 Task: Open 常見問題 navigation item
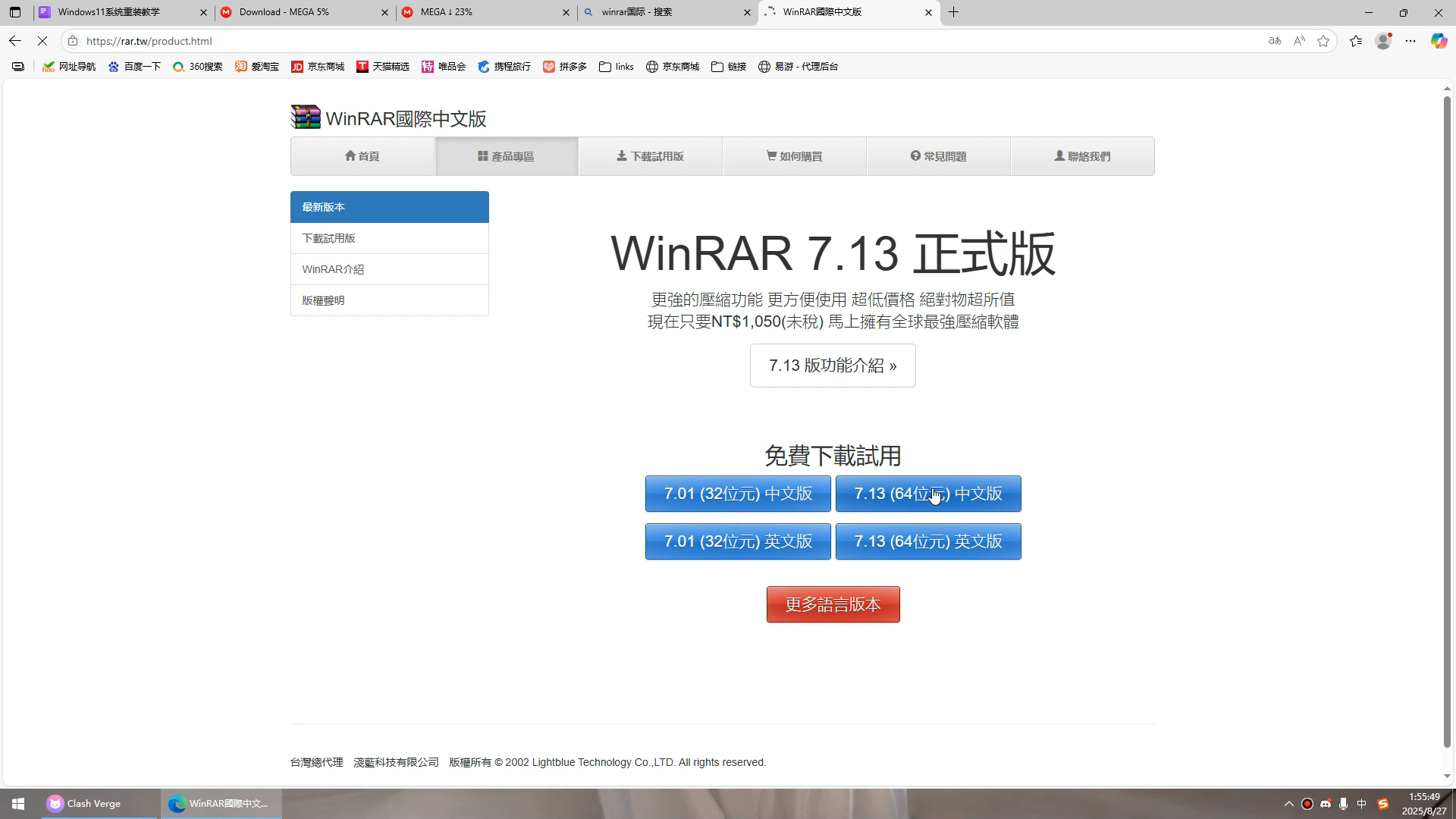pyautogui.click(x=939, y=156)
